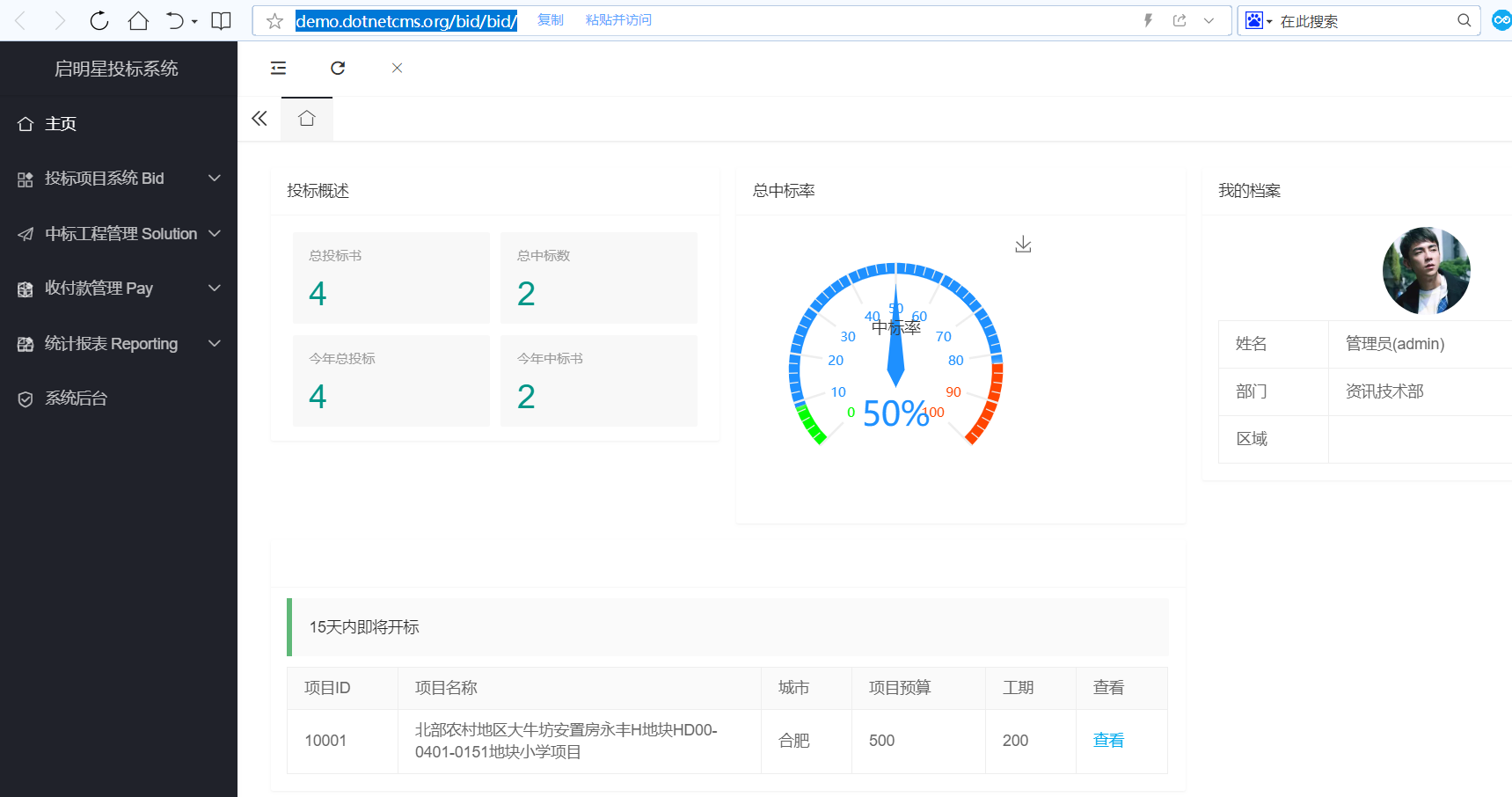Bookmark page with the star icon
The image size is (1512, 797).
(x=274, y=21)
